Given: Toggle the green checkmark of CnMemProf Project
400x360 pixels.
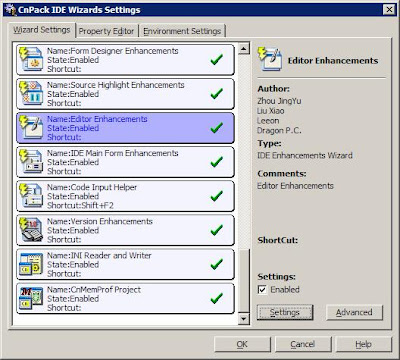Looking at the screenshot, I should 217,298.
